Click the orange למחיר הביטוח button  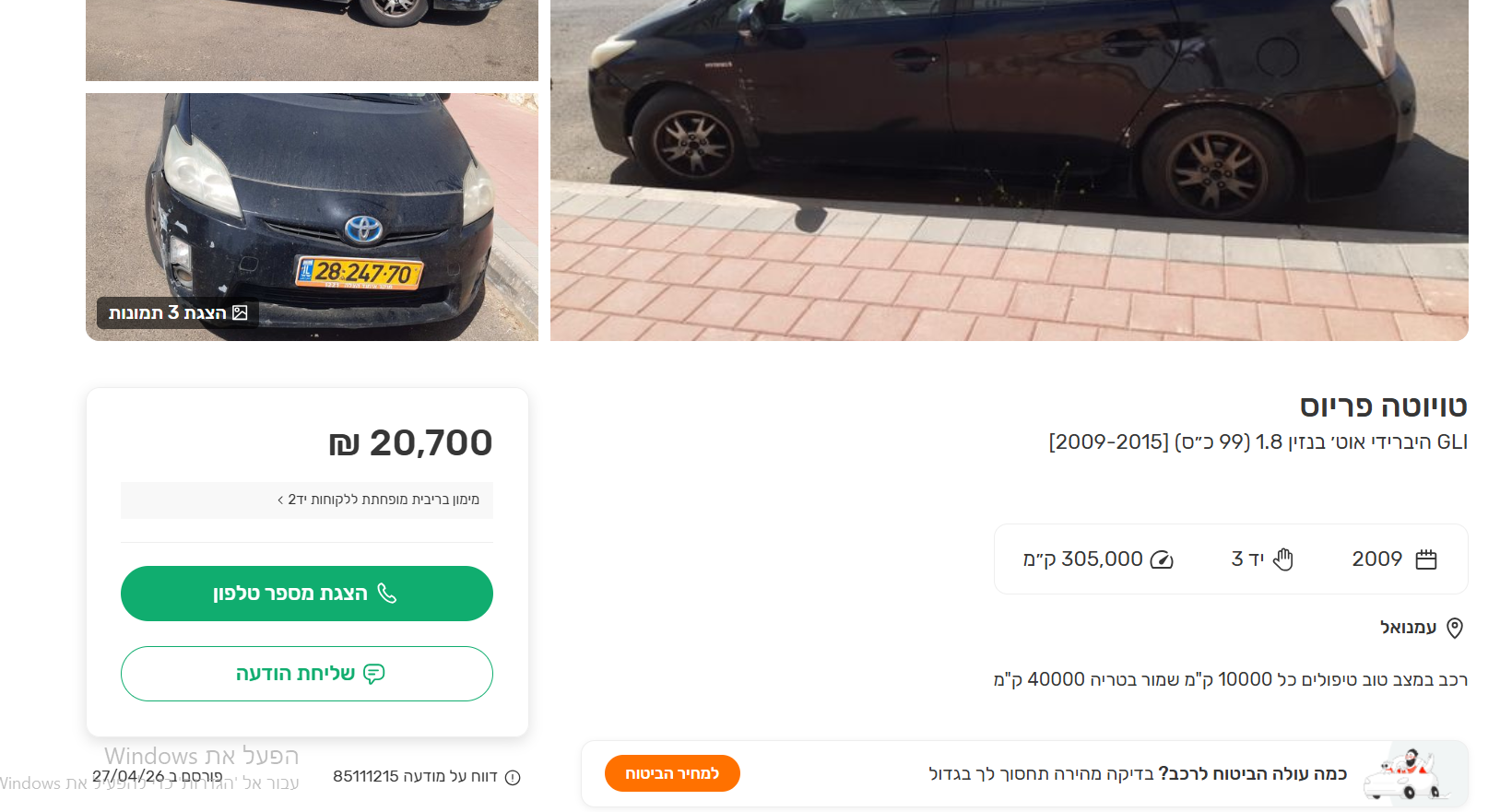[x=672, y=774]
